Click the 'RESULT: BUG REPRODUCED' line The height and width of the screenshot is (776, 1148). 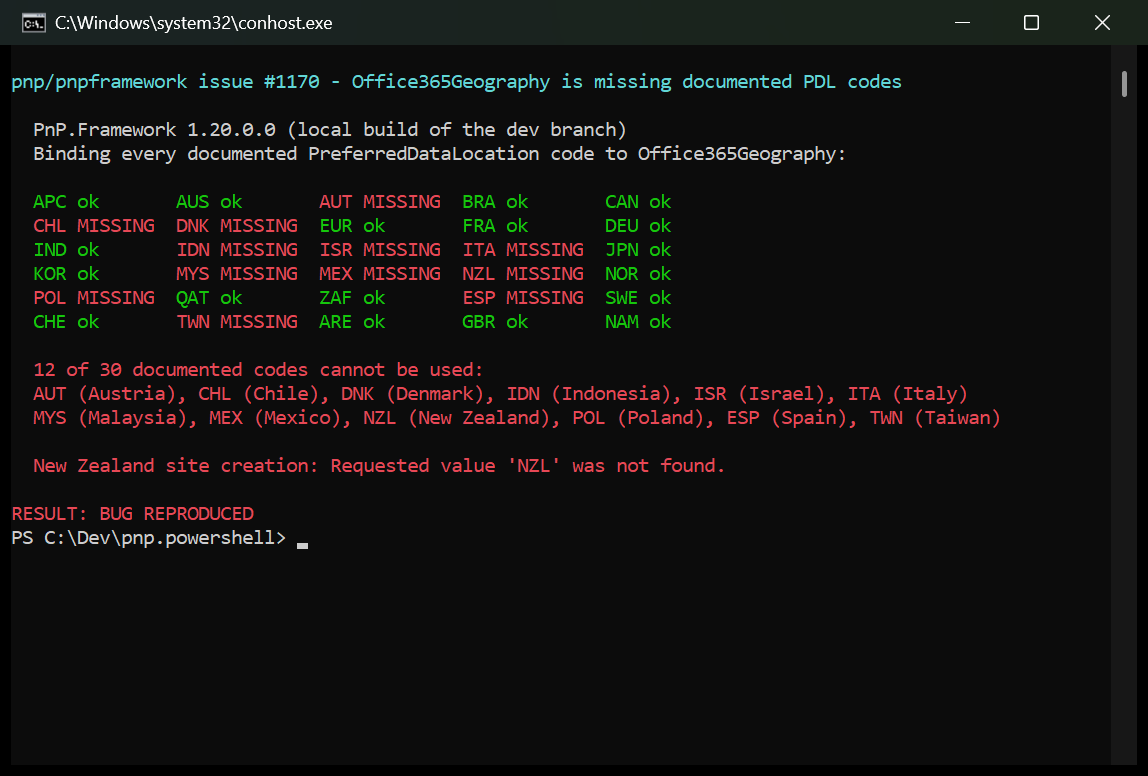133,514
